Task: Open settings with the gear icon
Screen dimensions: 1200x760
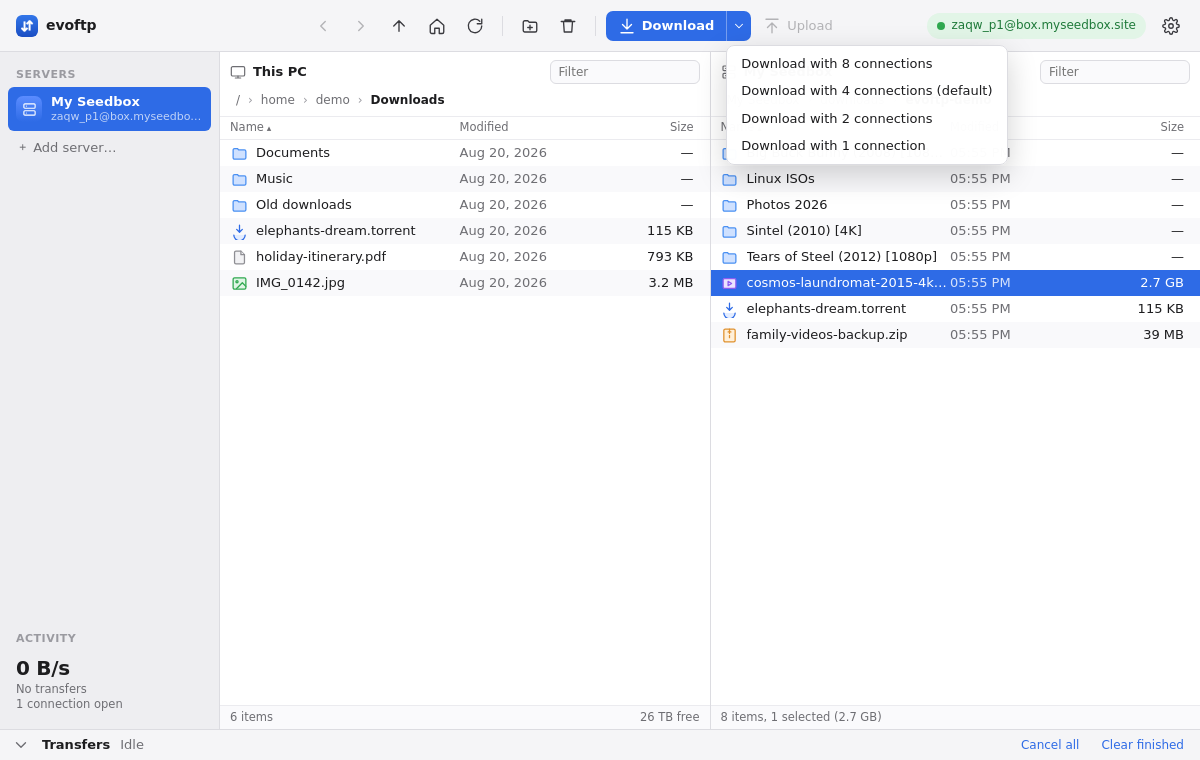Action: pyautogui.click(x=1171, y=26)
